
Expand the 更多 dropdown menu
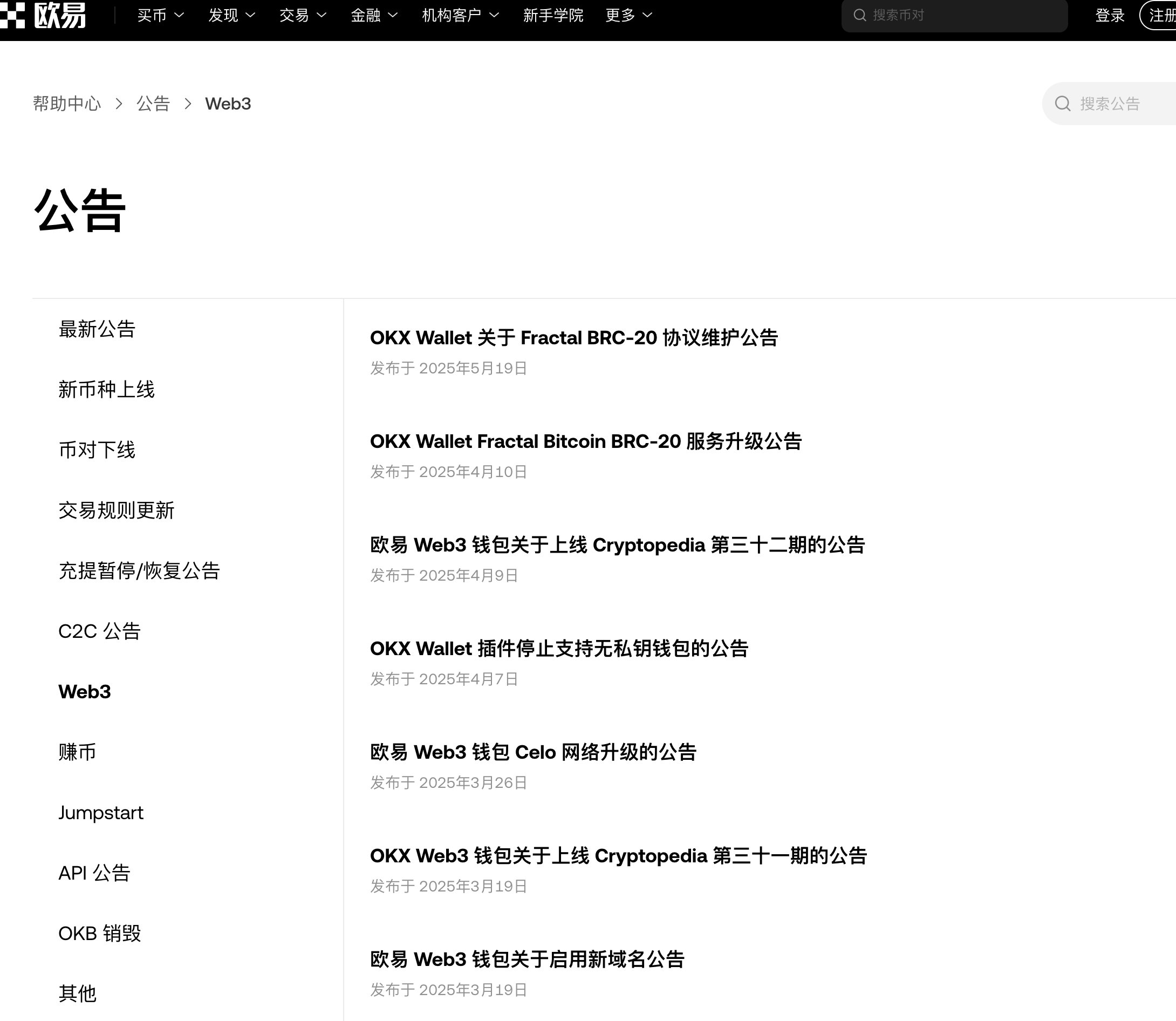coord(628,16)
